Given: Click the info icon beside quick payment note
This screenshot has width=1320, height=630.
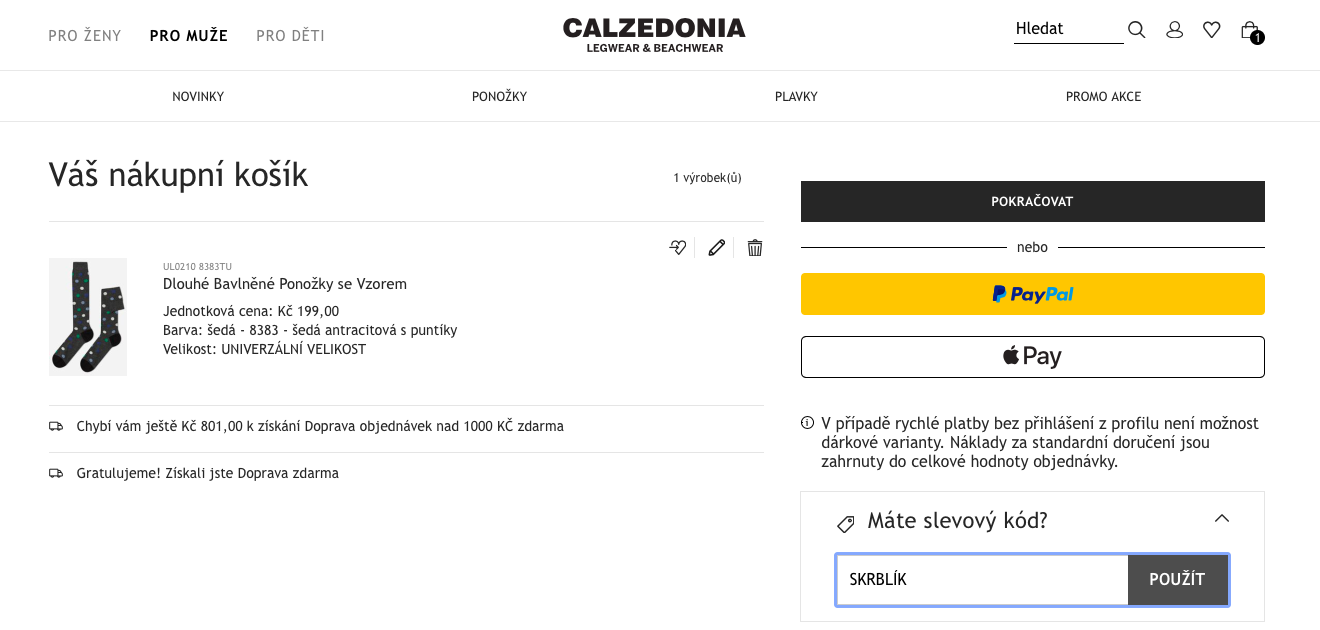Looking at the screenshot, I should click(x=808, y=423).
